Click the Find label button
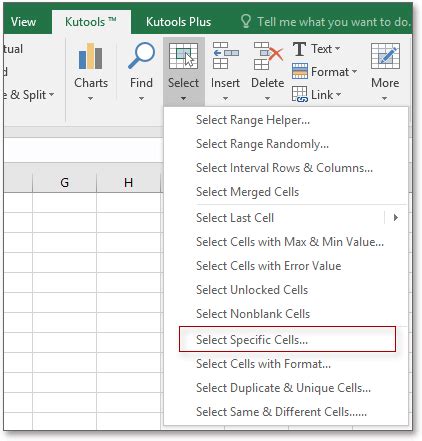 [141, 83]
